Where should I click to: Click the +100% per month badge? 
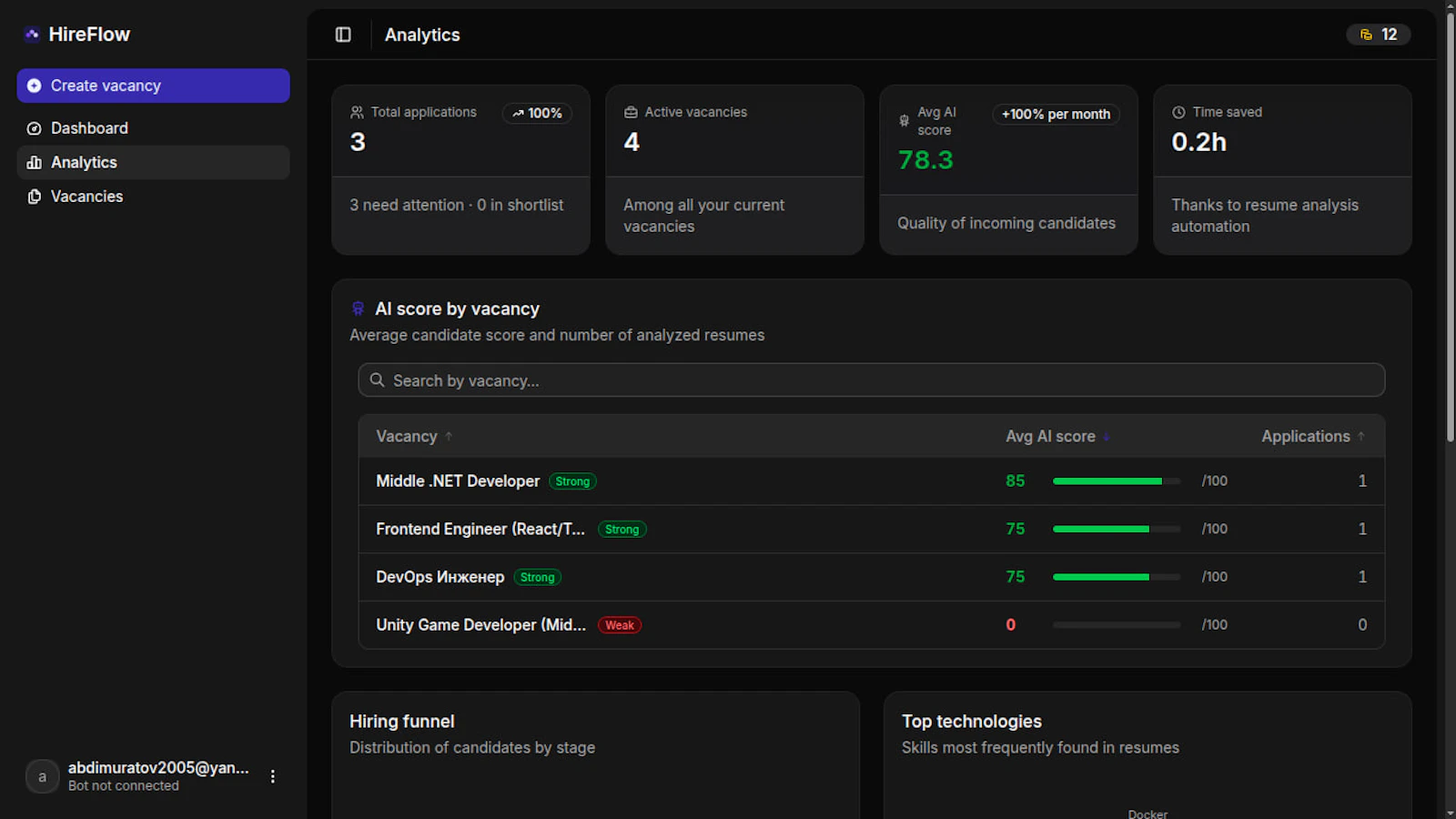[x=1056, y=115]
